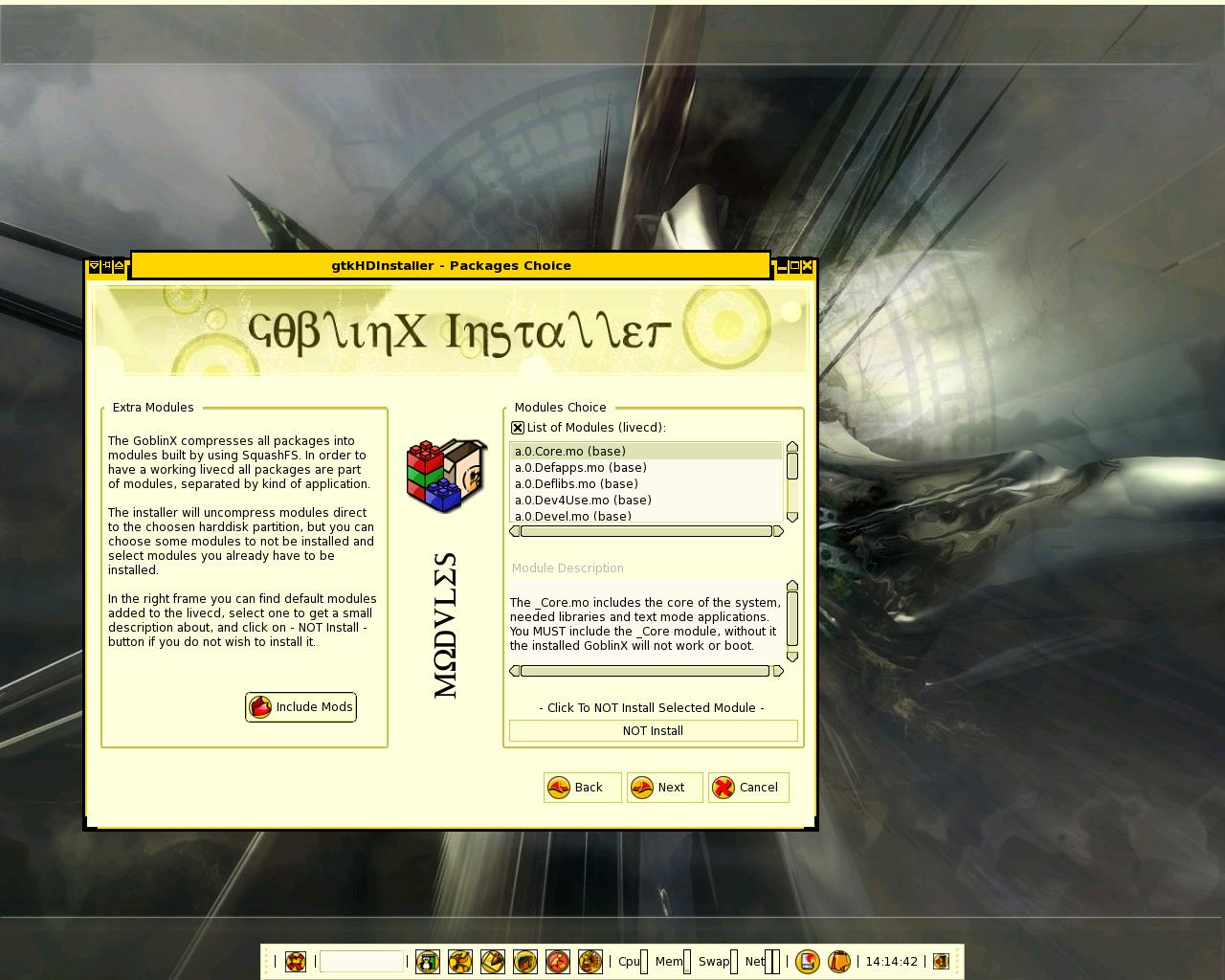Viewport: 1225px width, 980px height.
Task: Click the orange bag tray icon on the panel
Action: pos(839,962)
